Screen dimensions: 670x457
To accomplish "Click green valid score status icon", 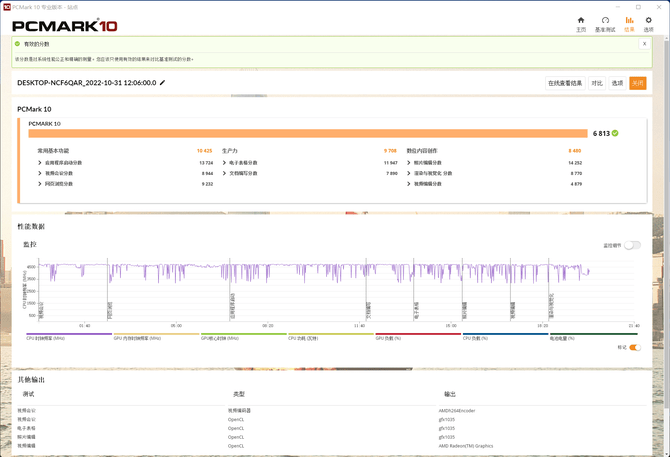I will pyautogui.click(x=19, y=44).
